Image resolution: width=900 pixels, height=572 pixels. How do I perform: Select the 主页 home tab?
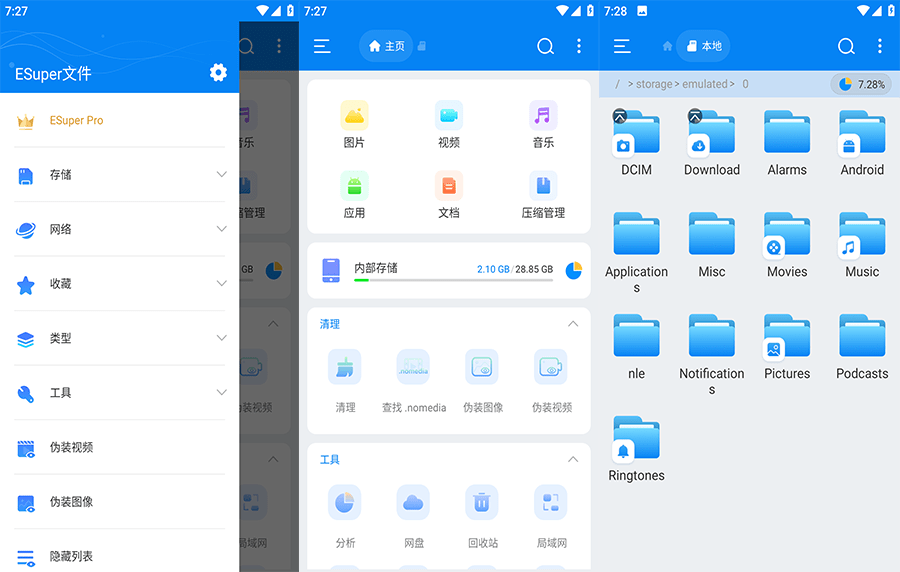coord(386,46)
